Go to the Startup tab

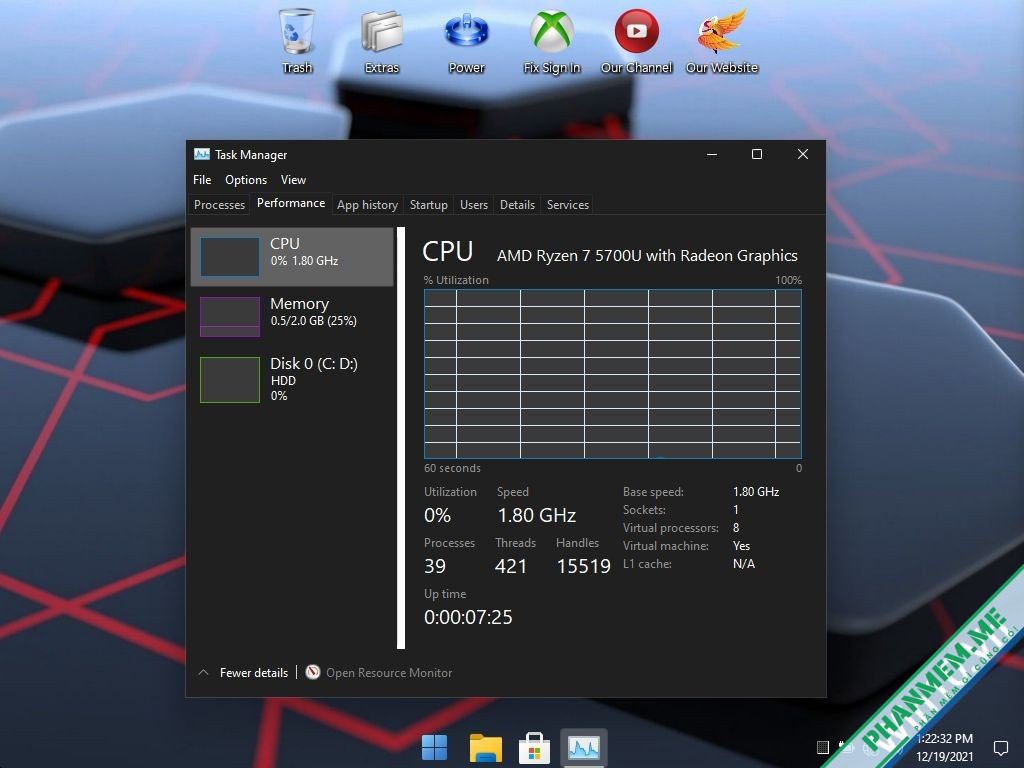point(428,205)
